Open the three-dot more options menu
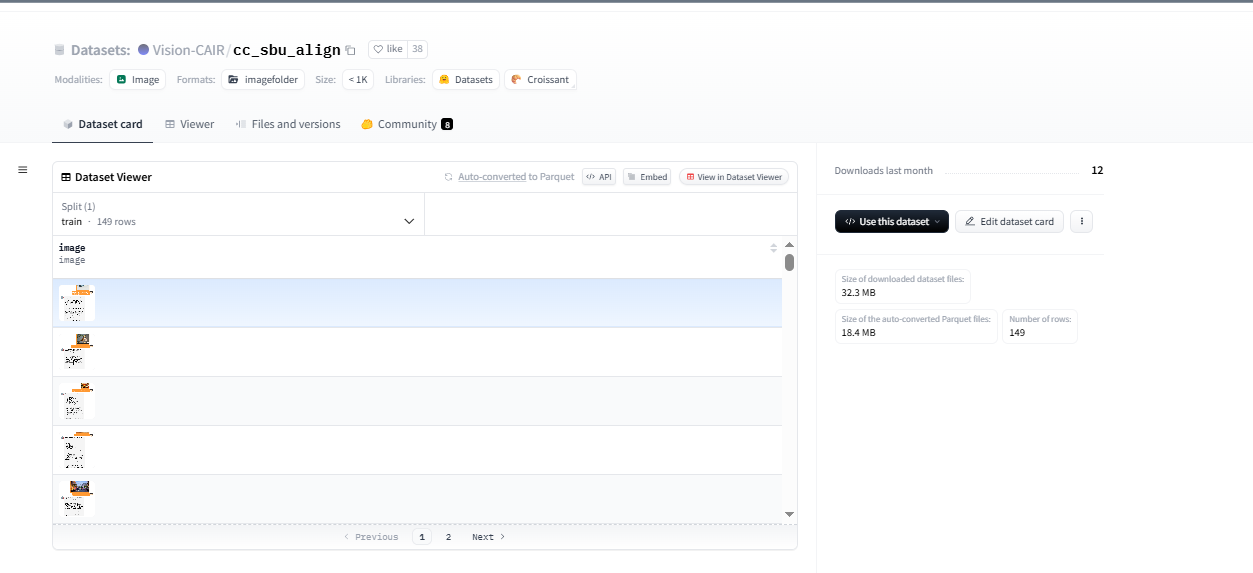Image resolution: width=1253 pixels, height=573 pixels. tap(1082, 222)
